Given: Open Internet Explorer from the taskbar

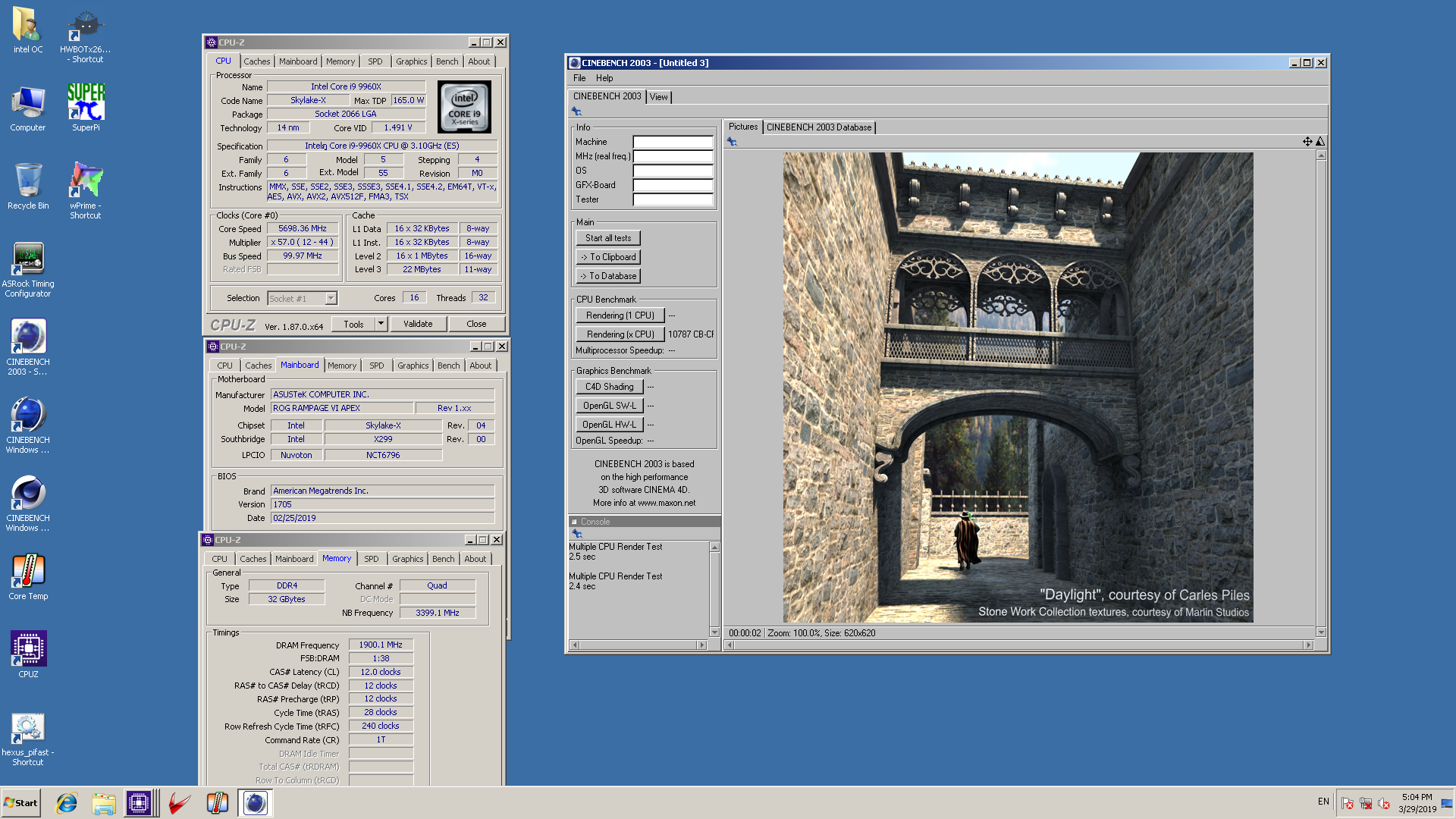Looking at the screenshot, I should (67, 803).
